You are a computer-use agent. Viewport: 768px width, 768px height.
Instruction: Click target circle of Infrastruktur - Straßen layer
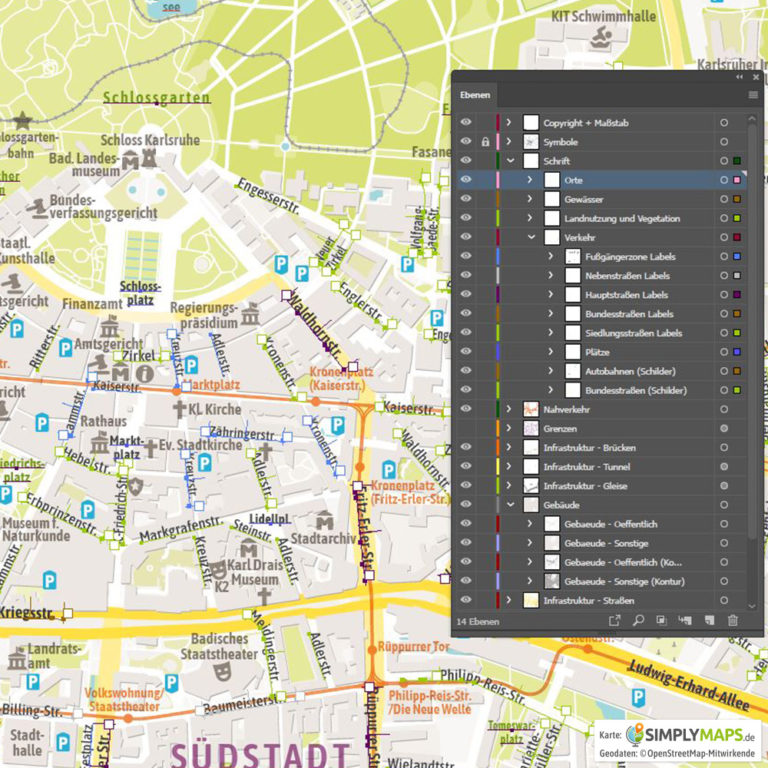(724, 600)
